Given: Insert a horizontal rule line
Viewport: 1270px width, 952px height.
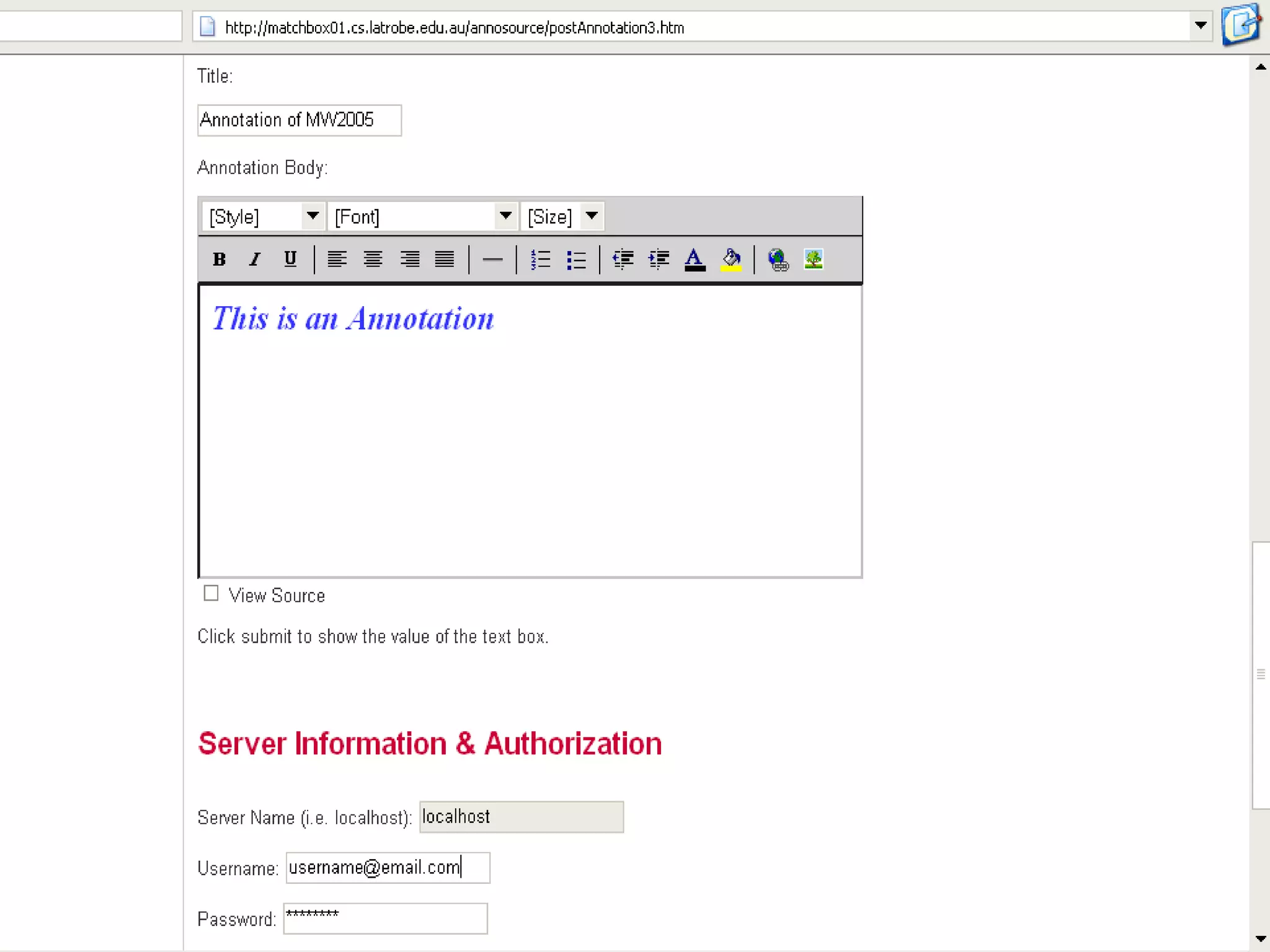Looking at the screenshot, I should 492,259.
